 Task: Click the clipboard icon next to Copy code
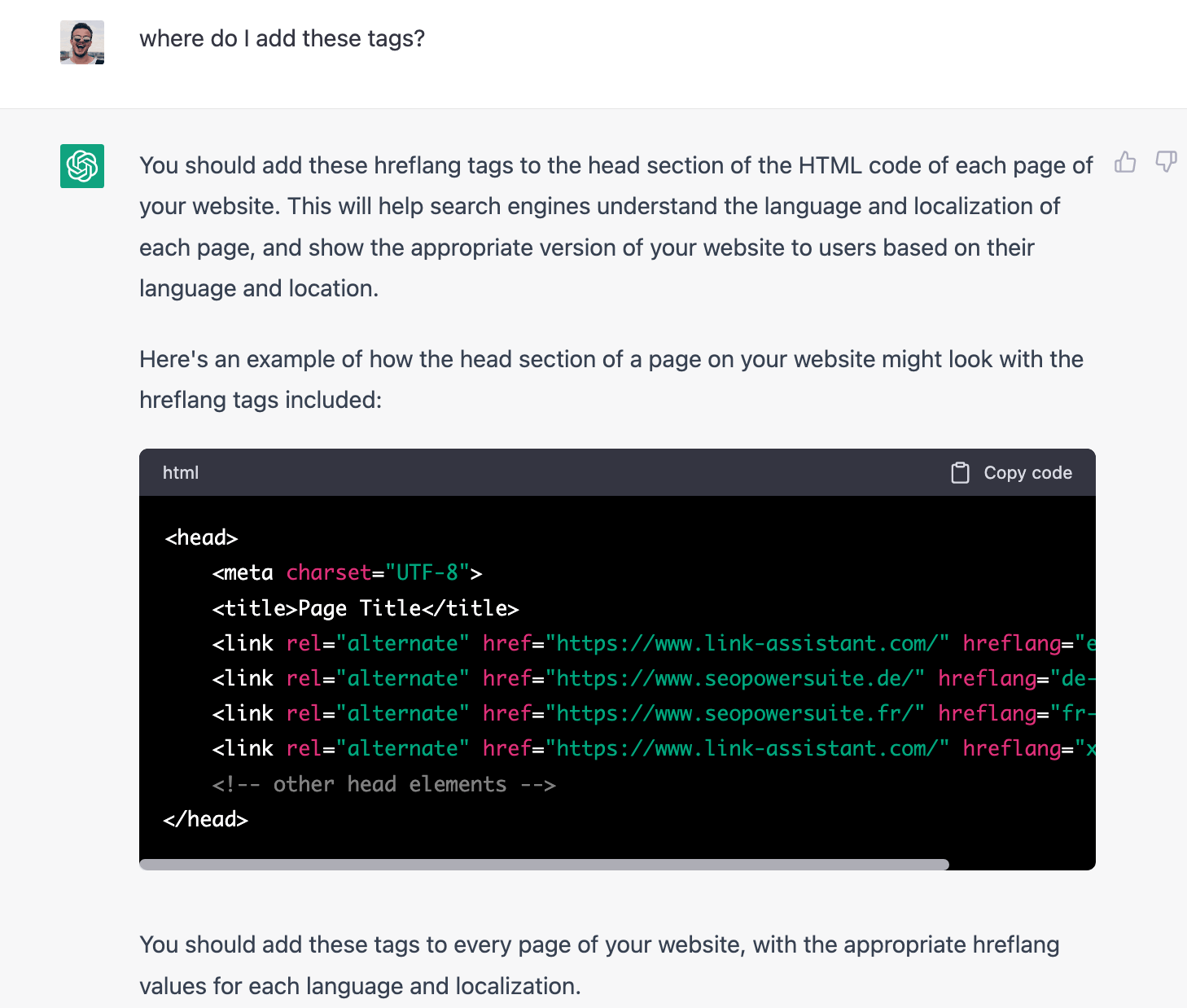961,472
